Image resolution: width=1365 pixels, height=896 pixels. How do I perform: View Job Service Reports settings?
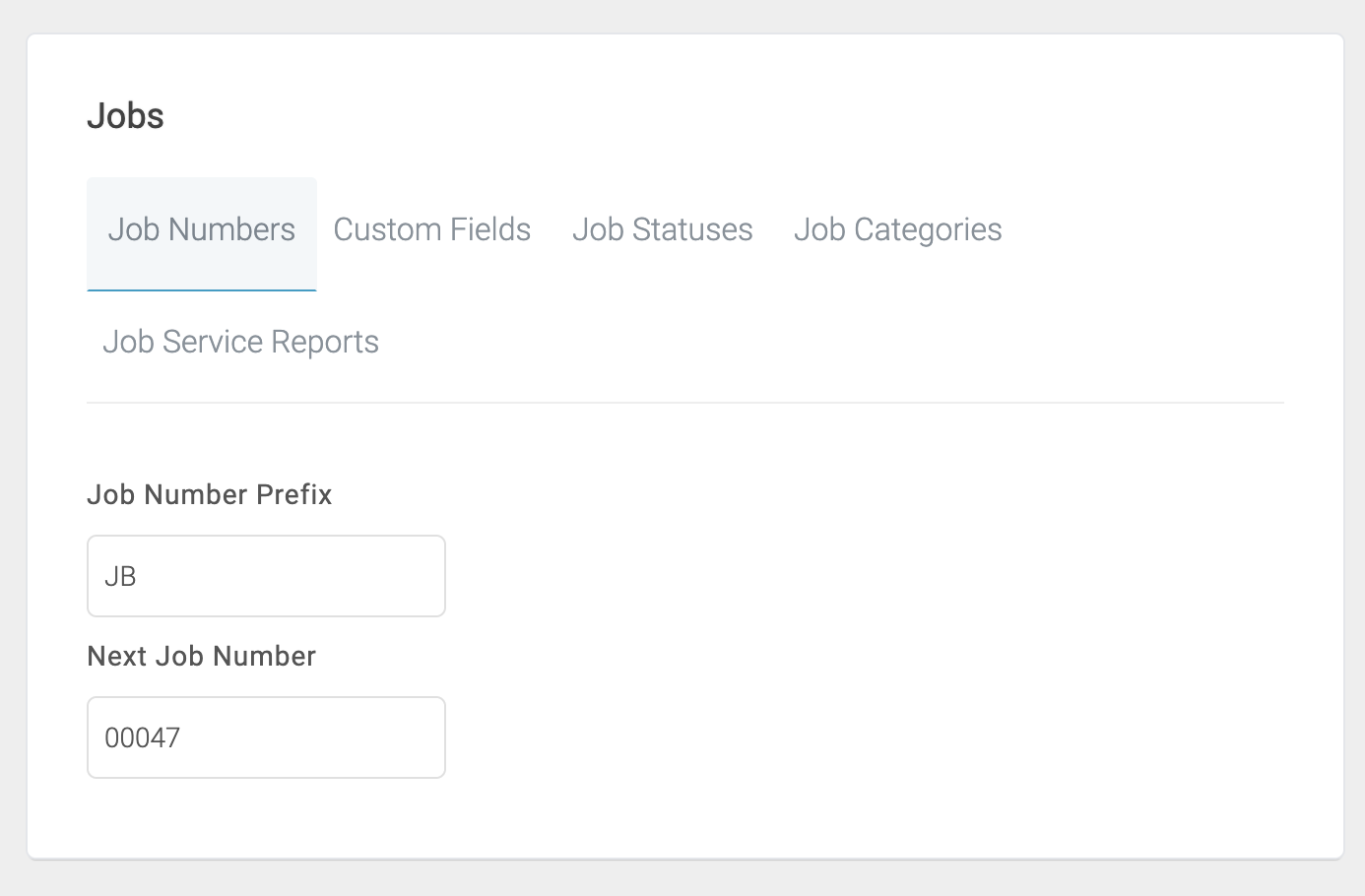240,342
